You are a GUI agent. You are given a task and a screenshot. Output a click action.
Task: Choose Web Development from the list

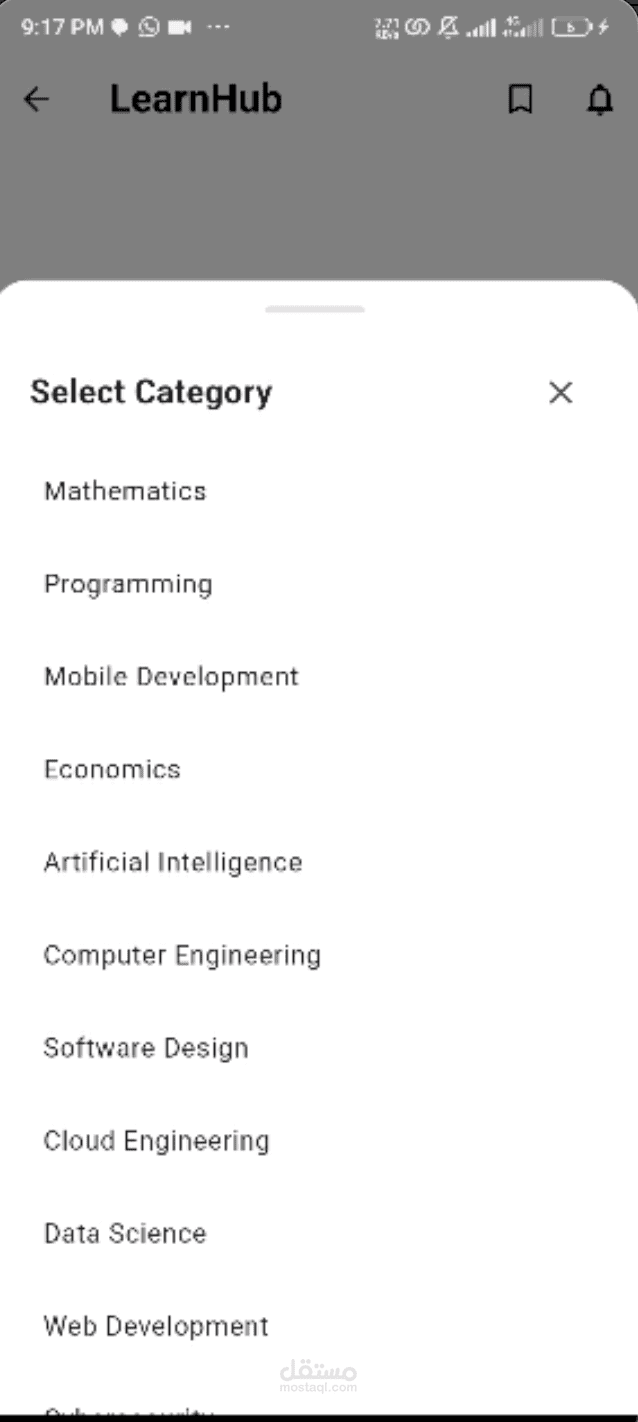point(319,1326)
